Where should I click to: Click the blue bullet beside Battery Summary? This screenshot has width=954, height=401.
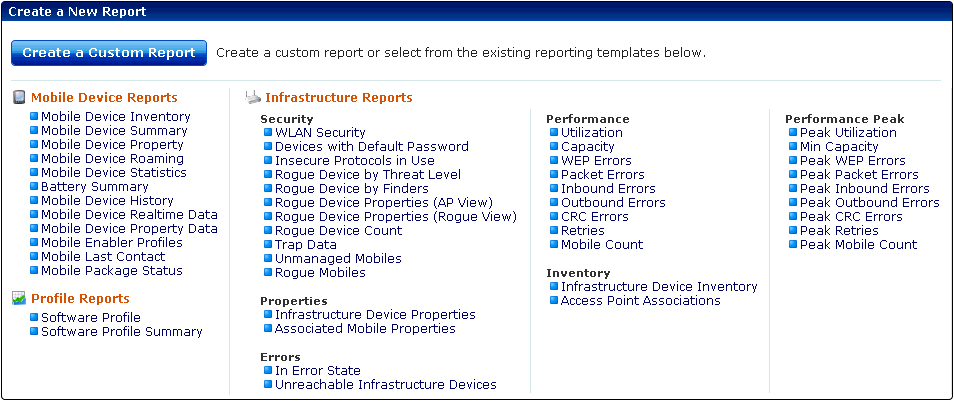click(x=34, y=186)
